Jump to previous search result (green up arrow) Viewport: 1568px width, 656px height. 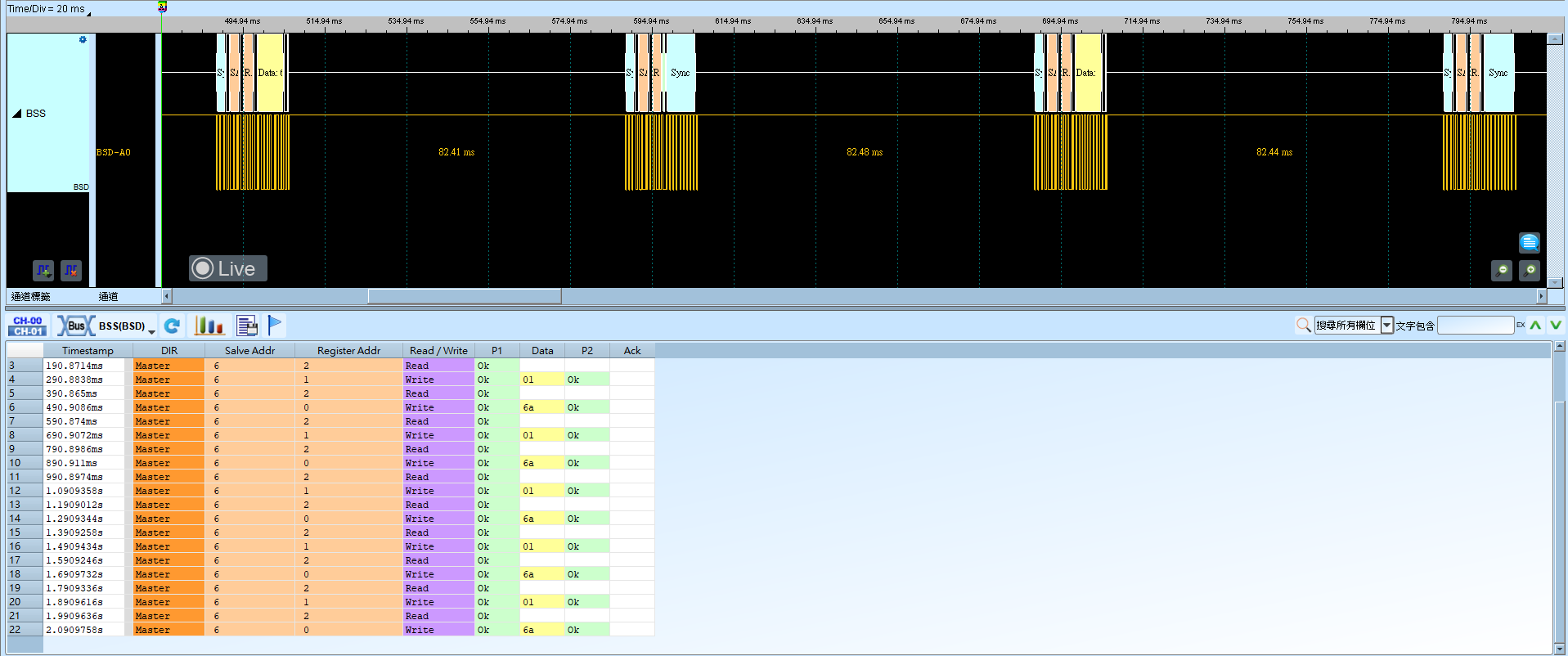[x=1536, y=325]
